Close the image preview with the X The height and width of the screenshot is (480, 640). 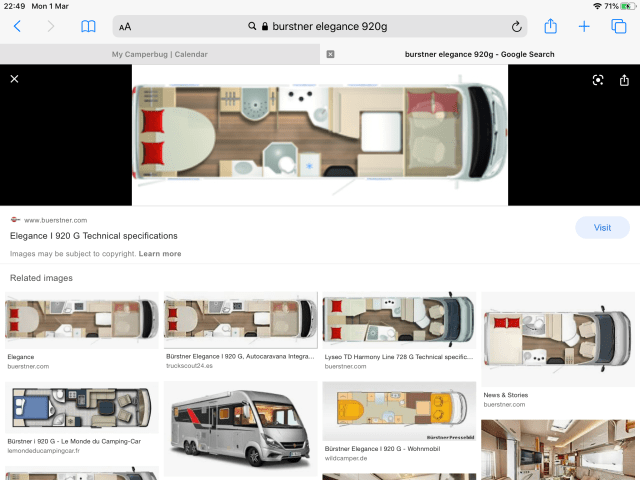click(14, 79)
